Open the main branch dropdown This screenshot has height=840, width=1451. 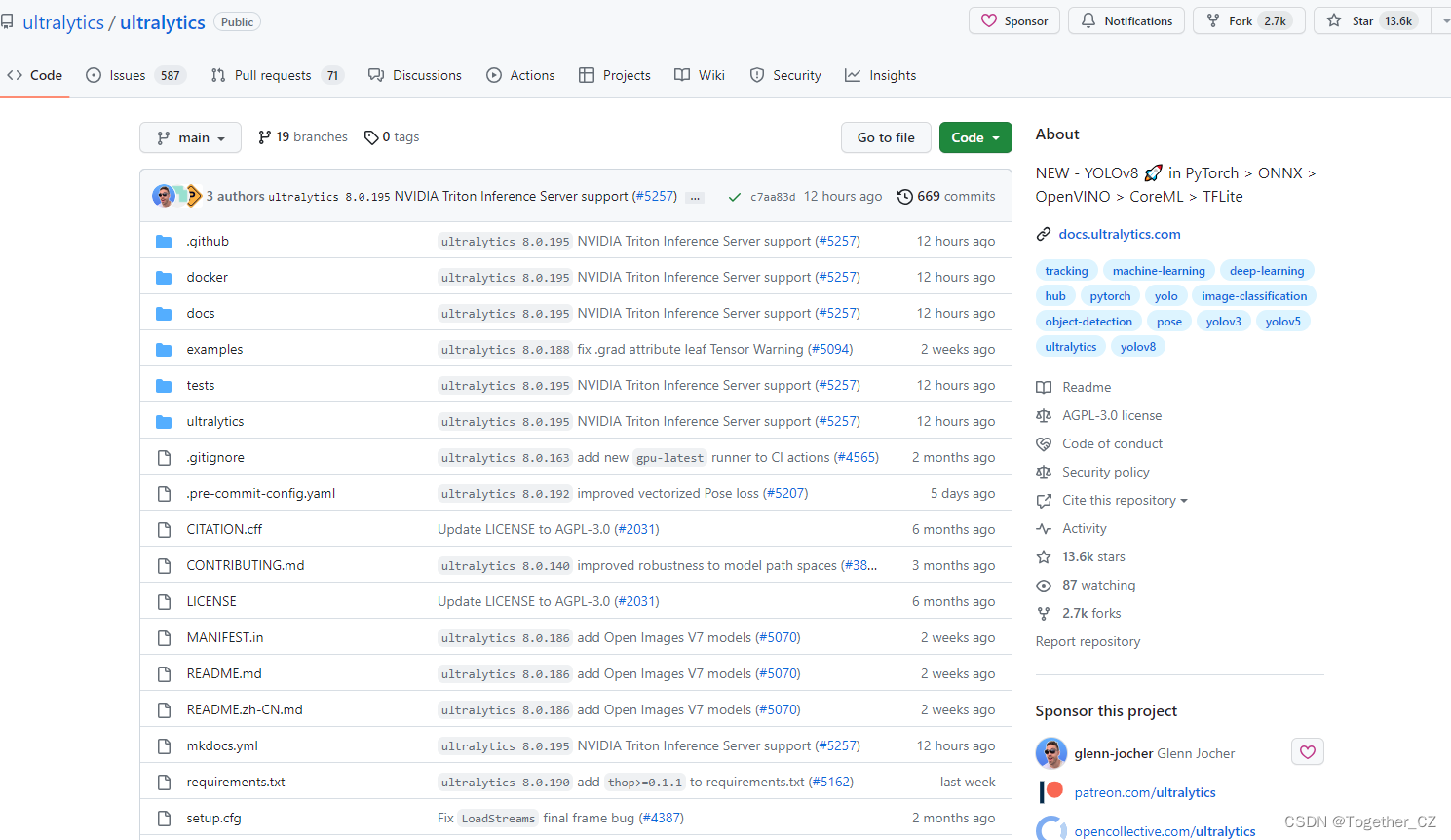point(191,137)
